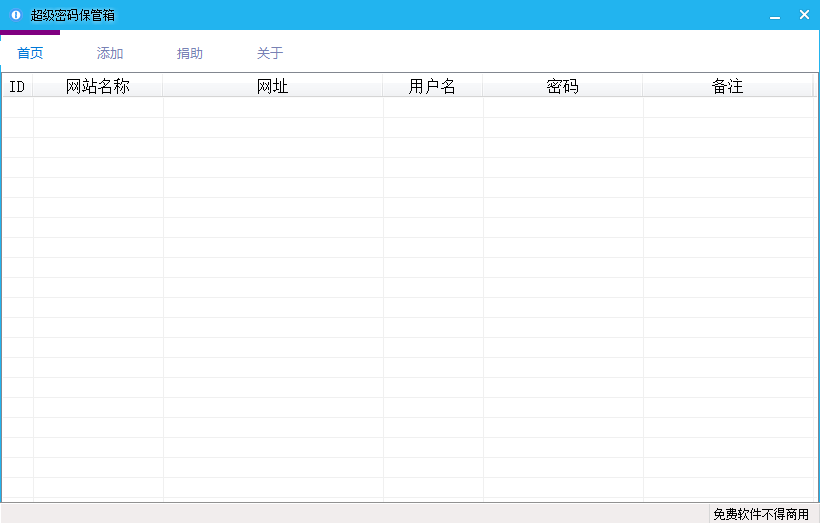Open the 捐助 tab
This screenshot has width=820, height=524.
[189, 53]
